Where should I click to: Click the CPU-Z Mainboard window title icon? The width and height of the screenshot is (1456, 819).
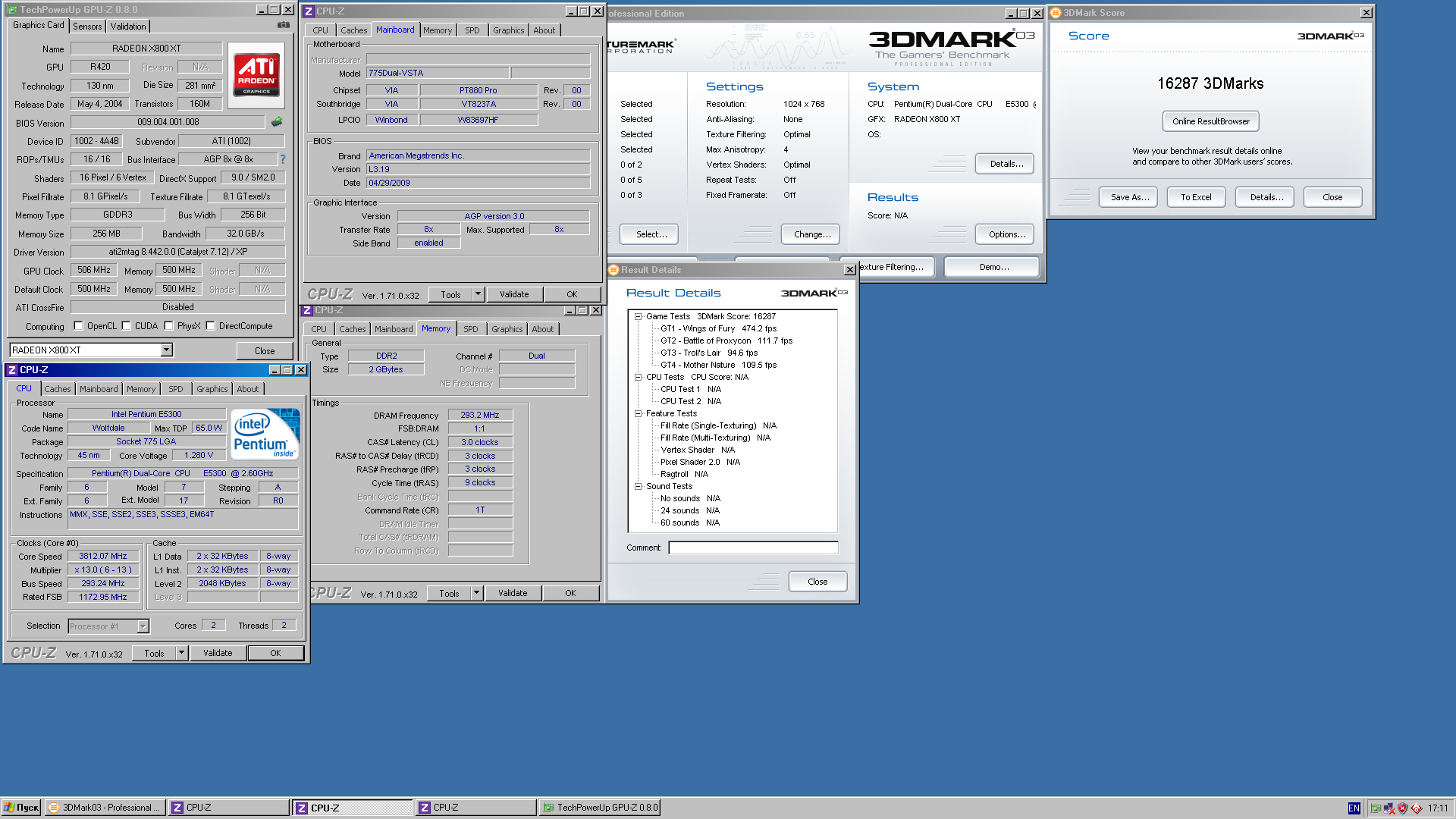pyautogui.click(x=309, y=11)
